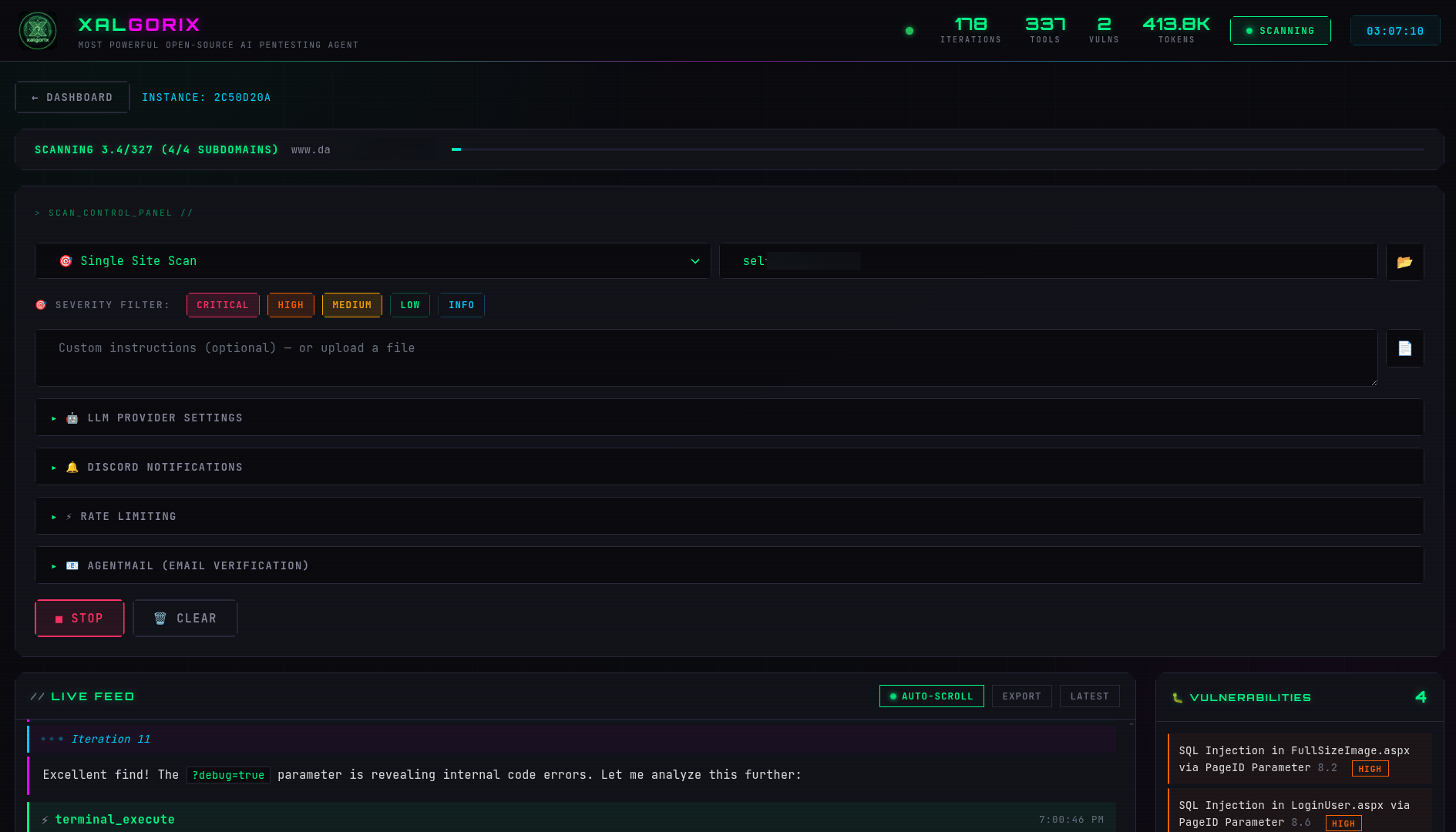Toggle the CRITICAL severity filter
Screen dimensions: 1456x832
(222, 304)
